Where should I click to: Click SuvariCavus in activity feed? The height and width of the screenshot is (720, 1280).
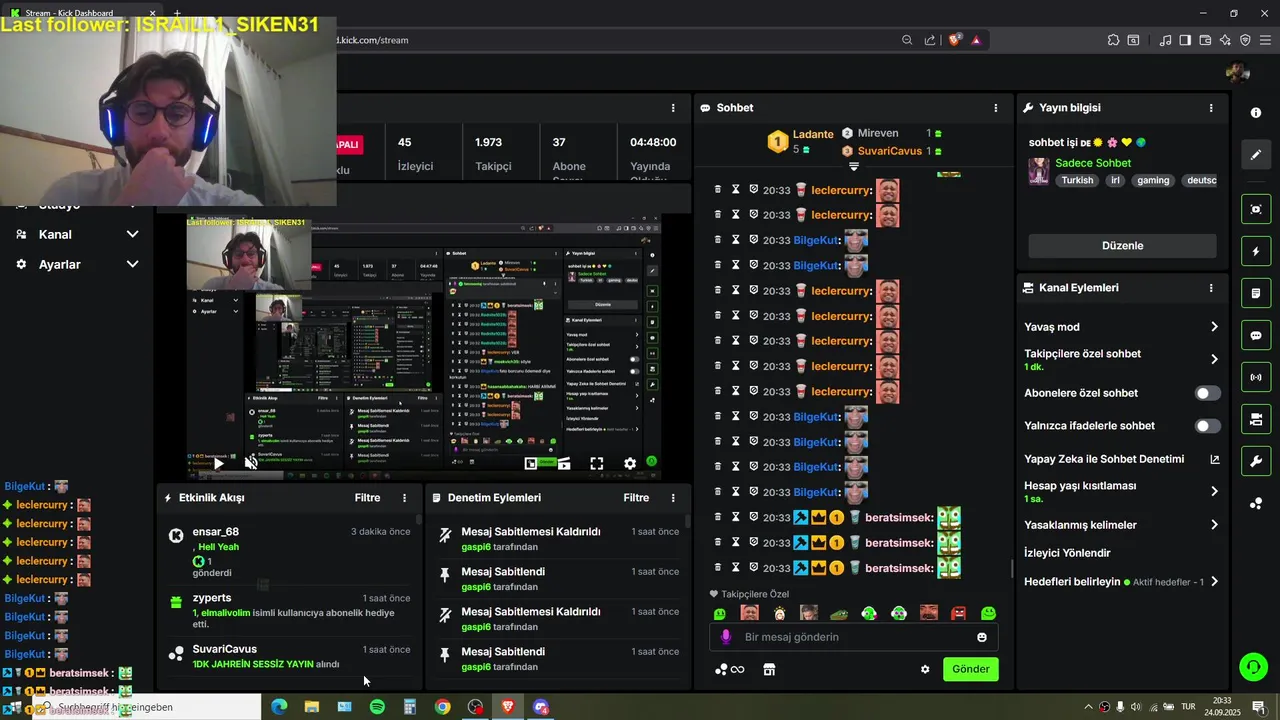224,649
